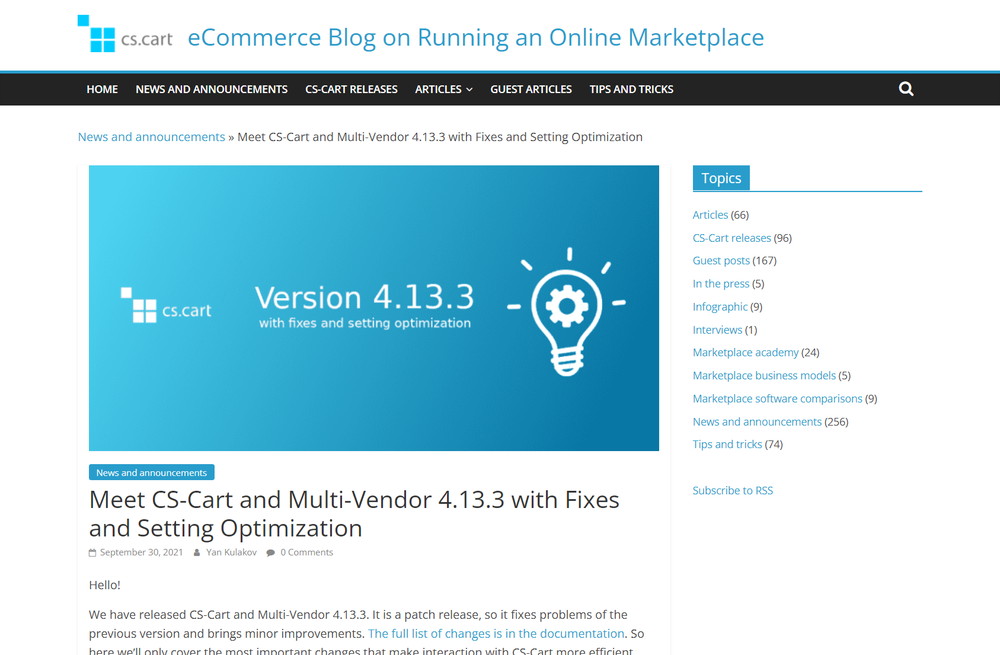Open the ARTICLES menu item

(x=438, y=89)
